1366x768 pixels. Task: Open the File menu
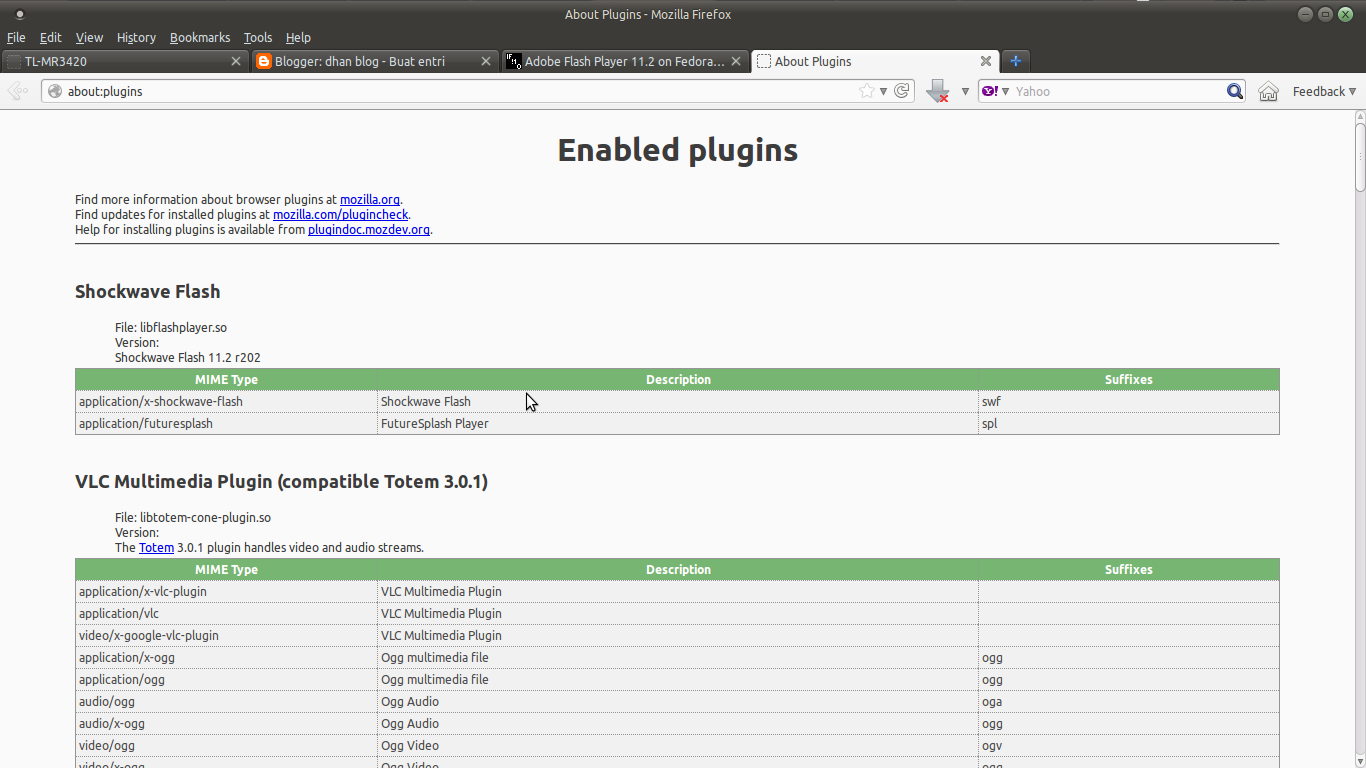pos(16,37)
